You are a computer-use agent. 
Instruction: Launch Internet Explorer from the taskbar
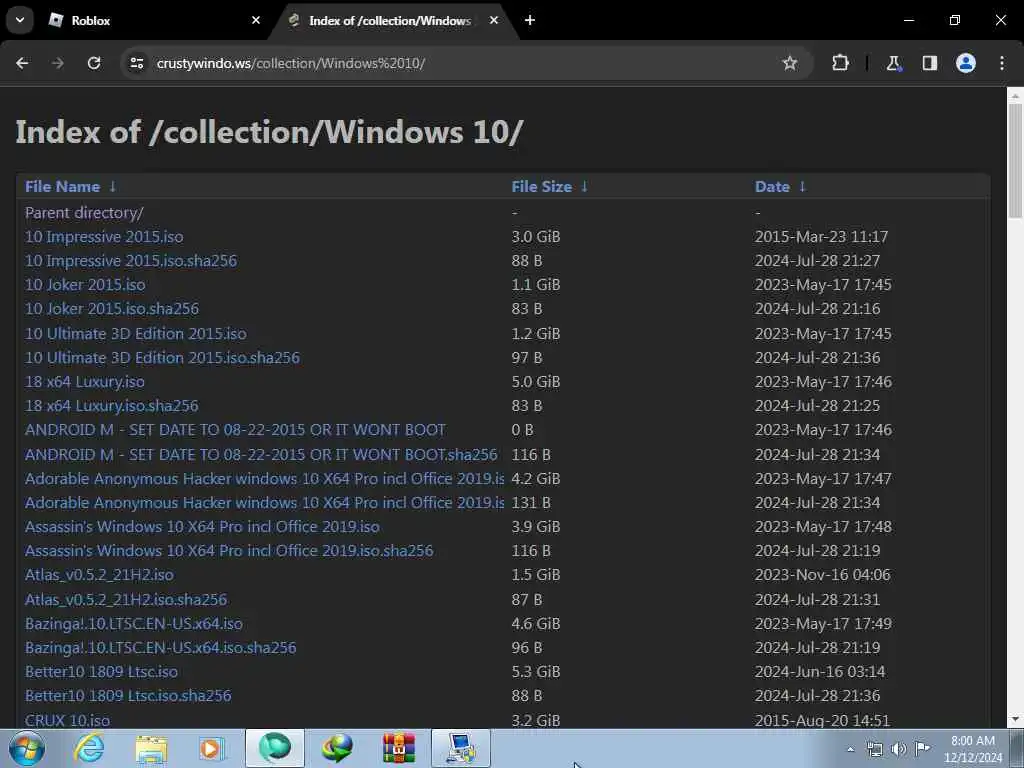click(88, 748)
